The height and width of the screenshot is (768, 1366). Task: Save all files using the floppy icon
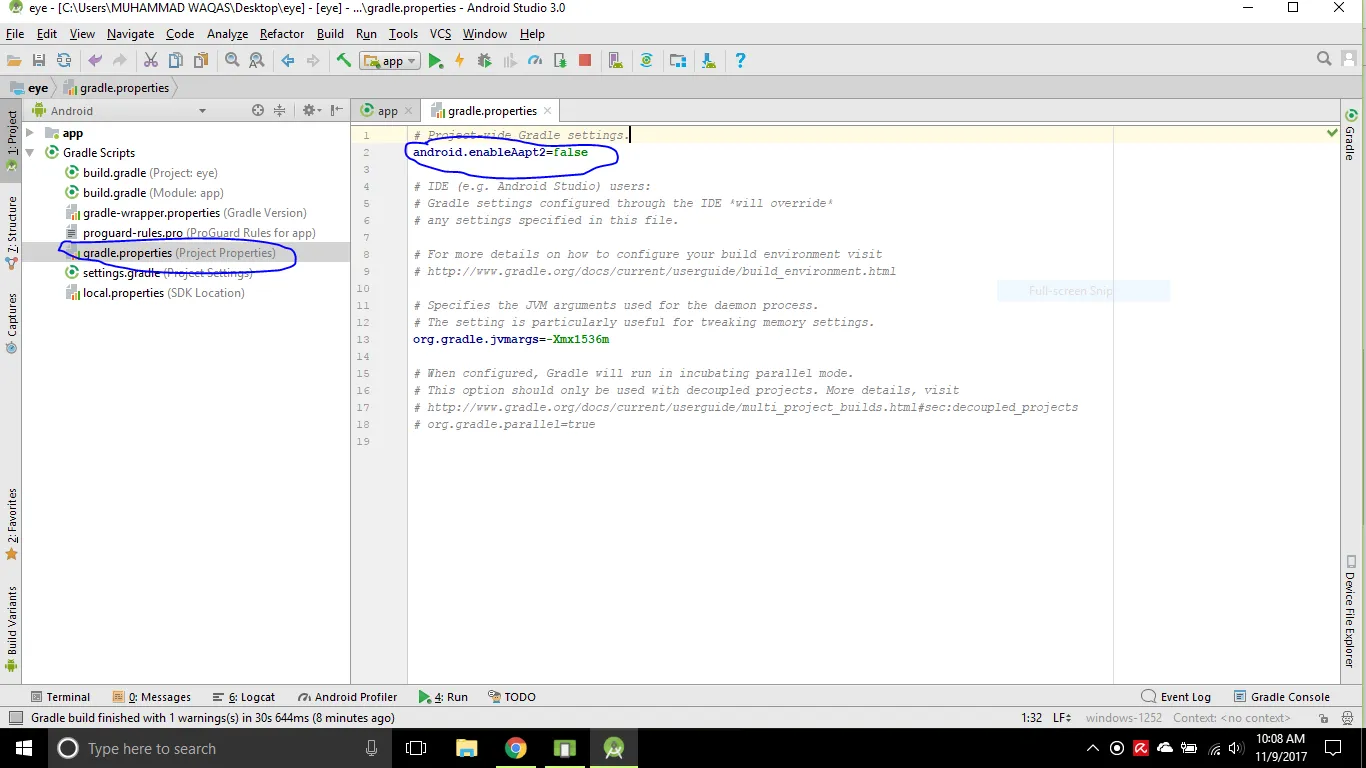coord(39,61)
